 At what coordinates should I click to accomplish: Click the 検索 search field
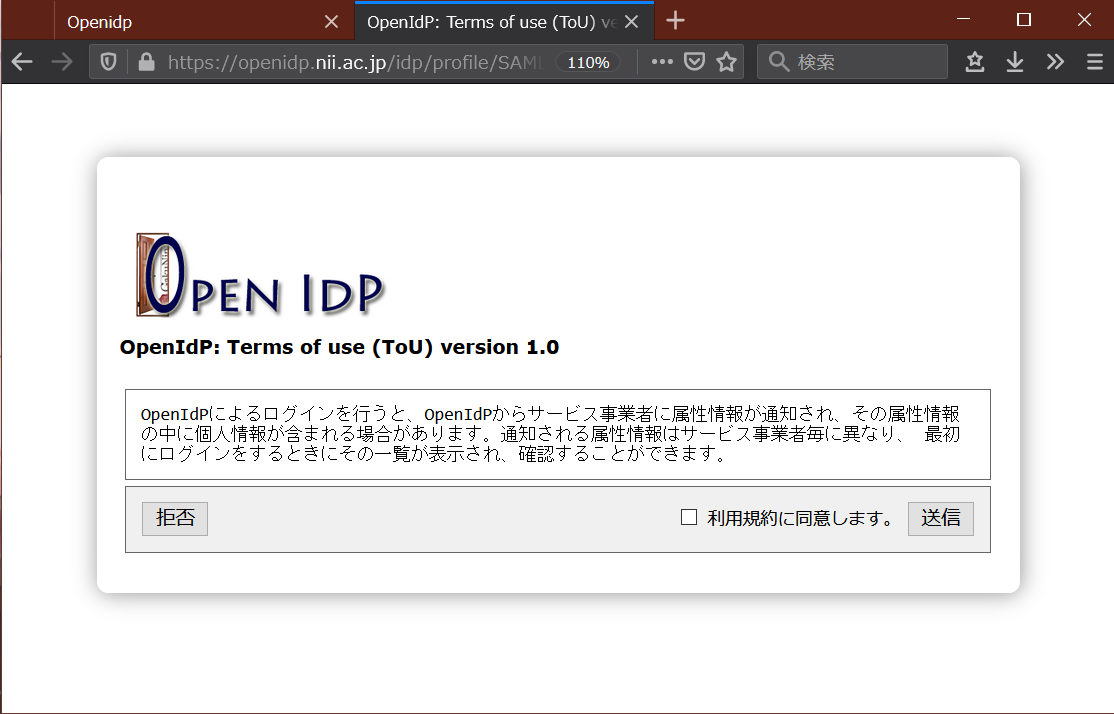(x=852, y=63)
